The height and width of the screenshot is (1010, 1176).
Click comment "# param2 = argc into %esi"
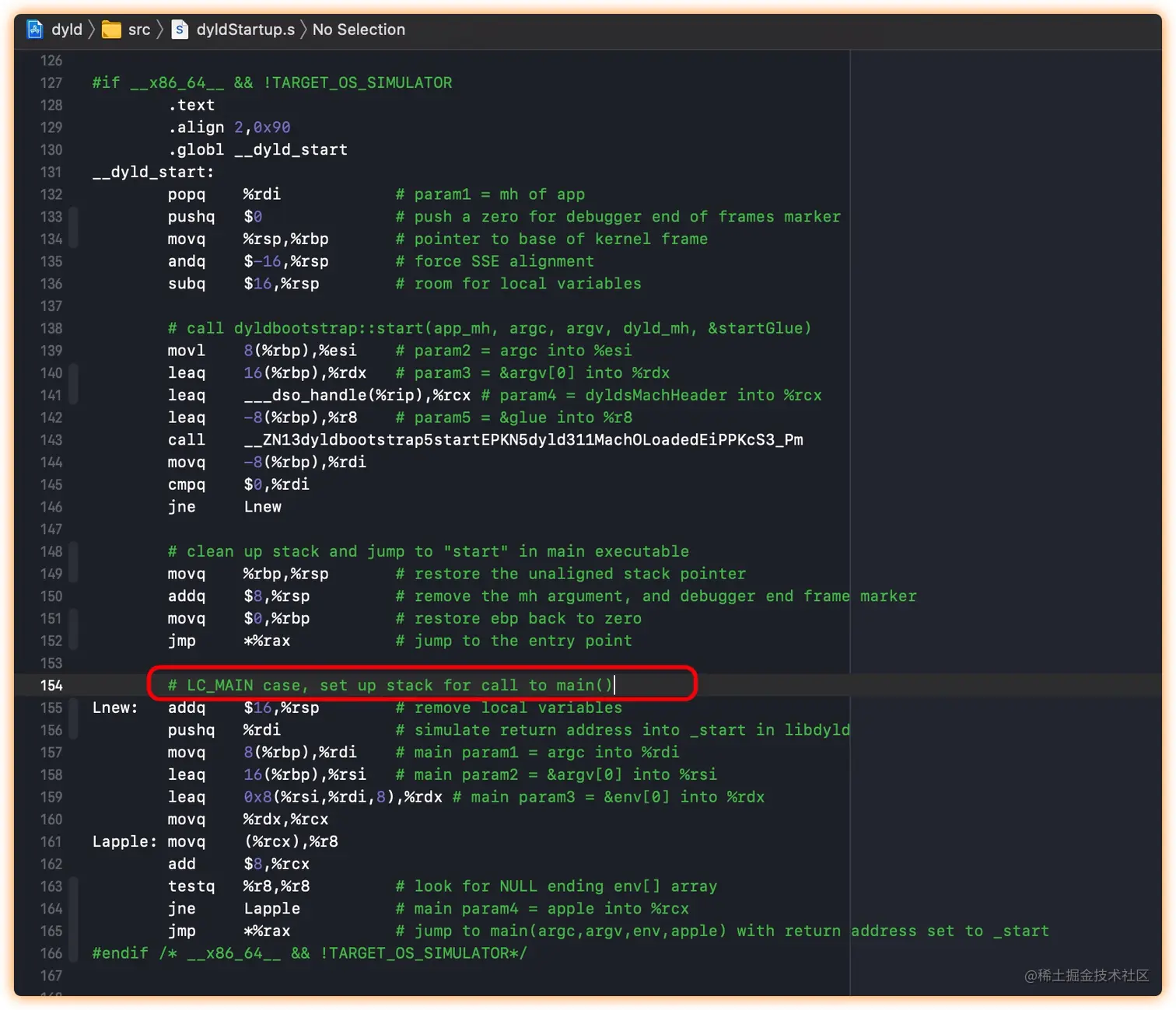[513, 351]
